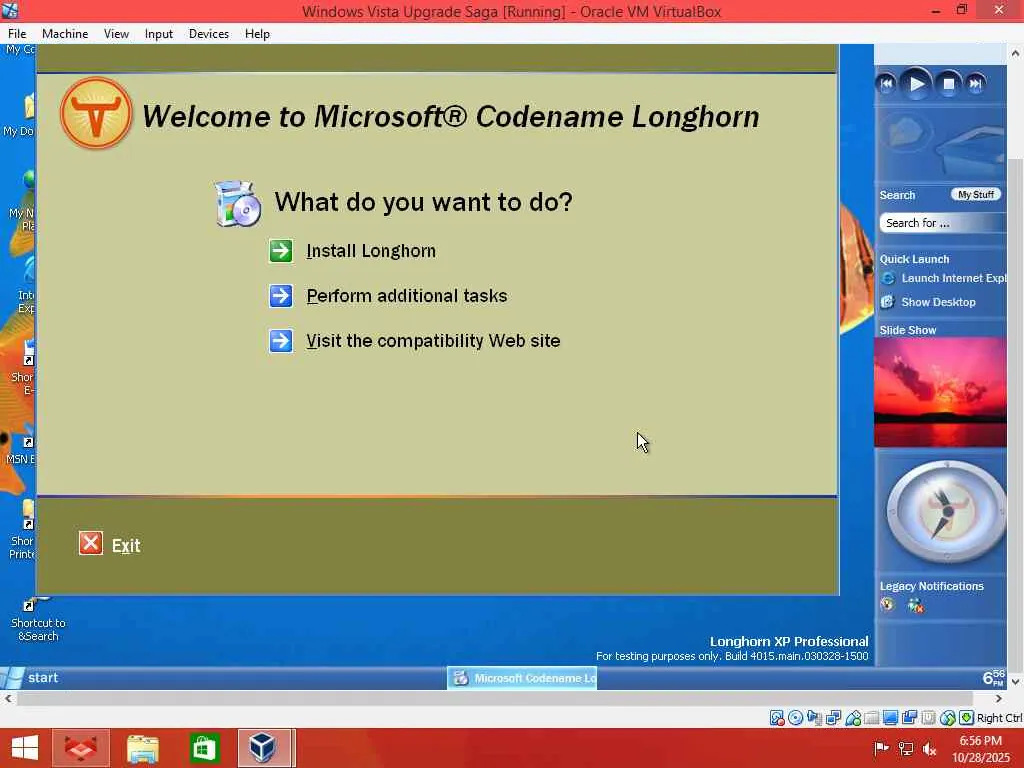The width and height of the screenshot is (1024, 768).
Task: Click the muted speaker icon in the host tray
Action: pos(929,748)
